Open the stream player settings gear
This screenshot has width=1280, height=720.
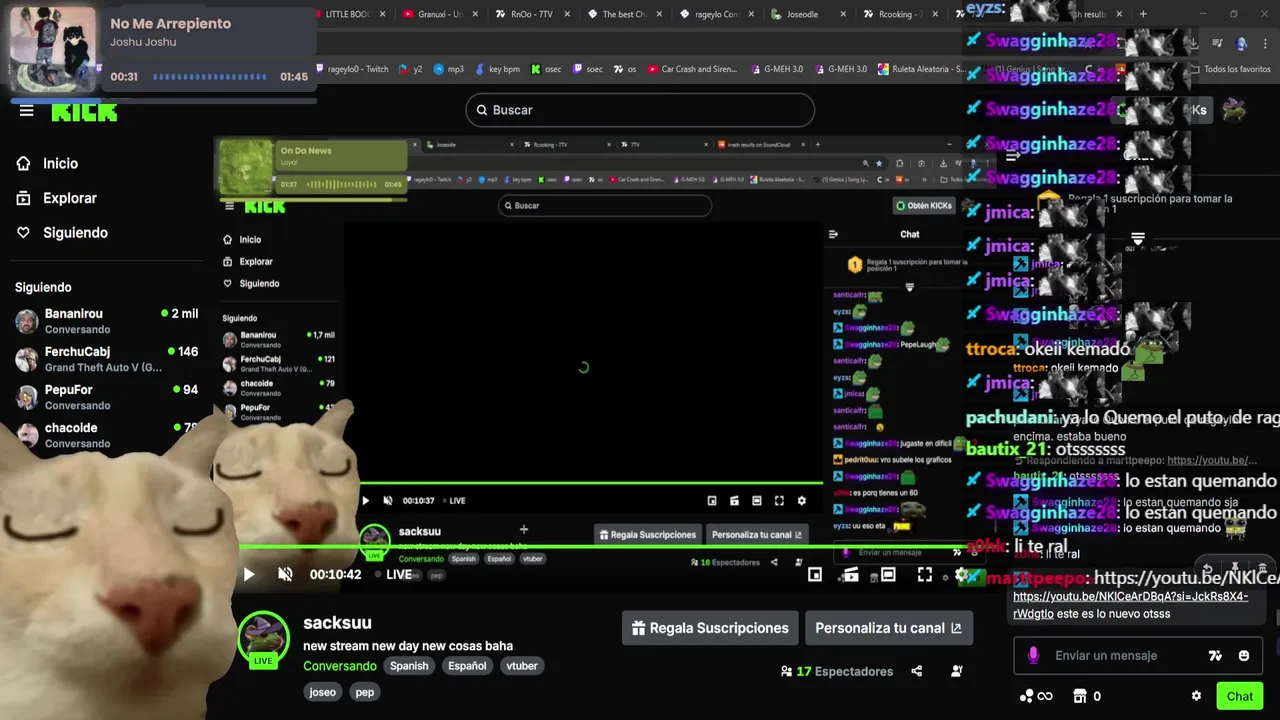coord(961,574)
